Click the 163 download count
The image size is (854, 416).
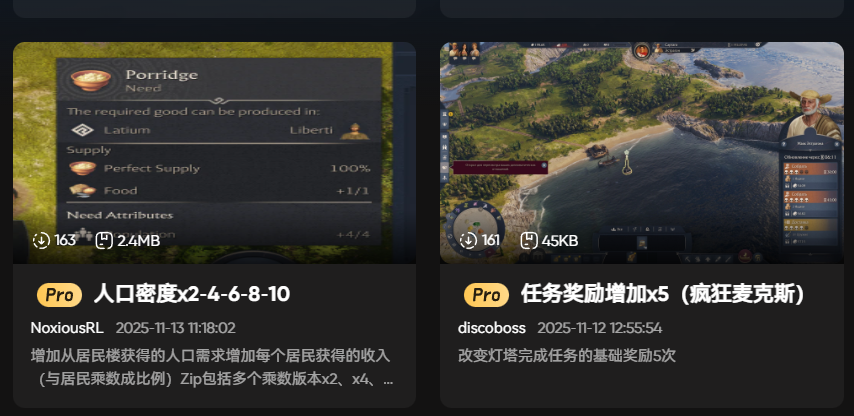pos(65,241)
